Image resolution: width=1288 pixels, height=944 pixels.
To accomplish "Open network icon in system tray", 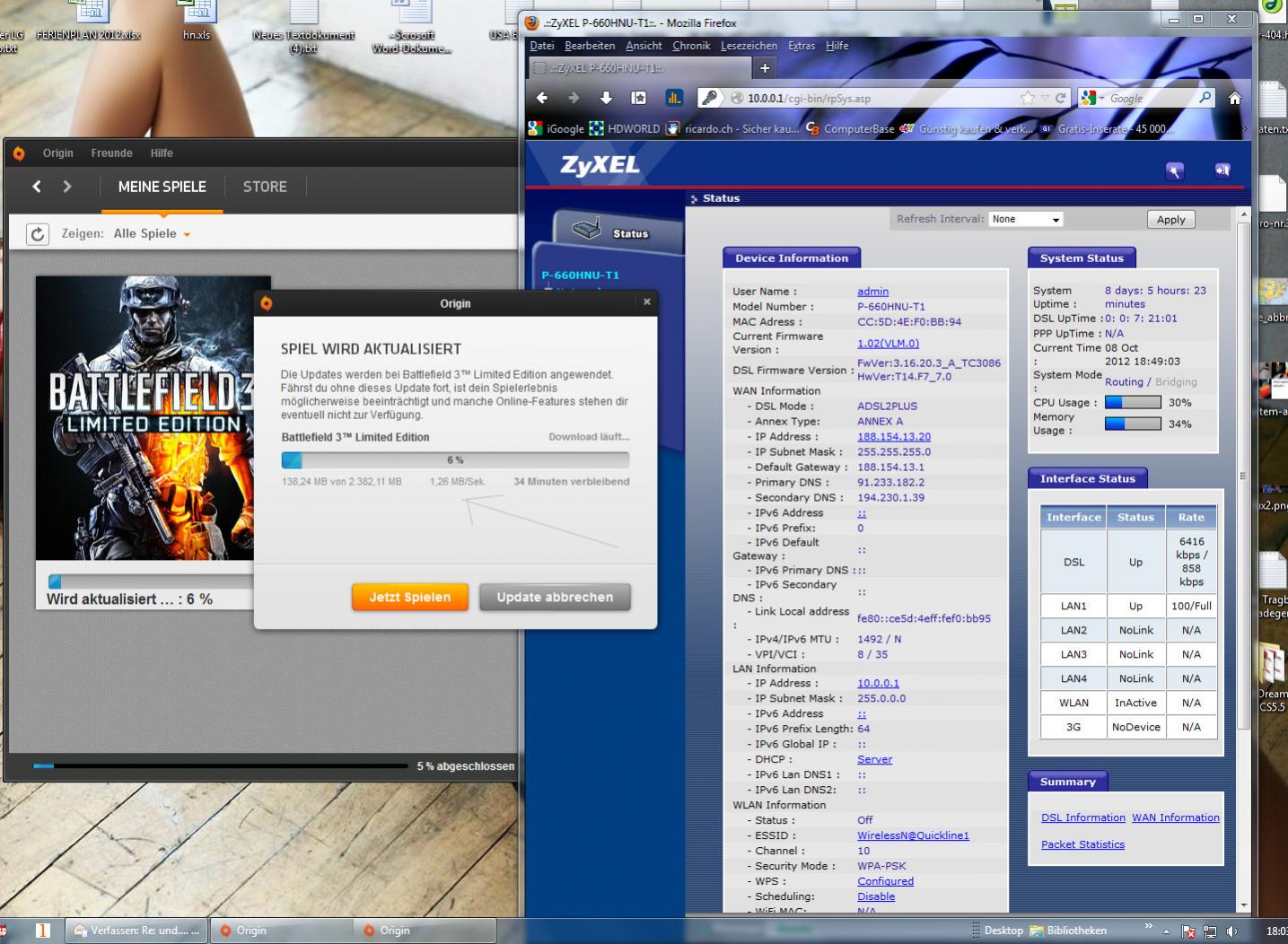I will point(1210,931).
